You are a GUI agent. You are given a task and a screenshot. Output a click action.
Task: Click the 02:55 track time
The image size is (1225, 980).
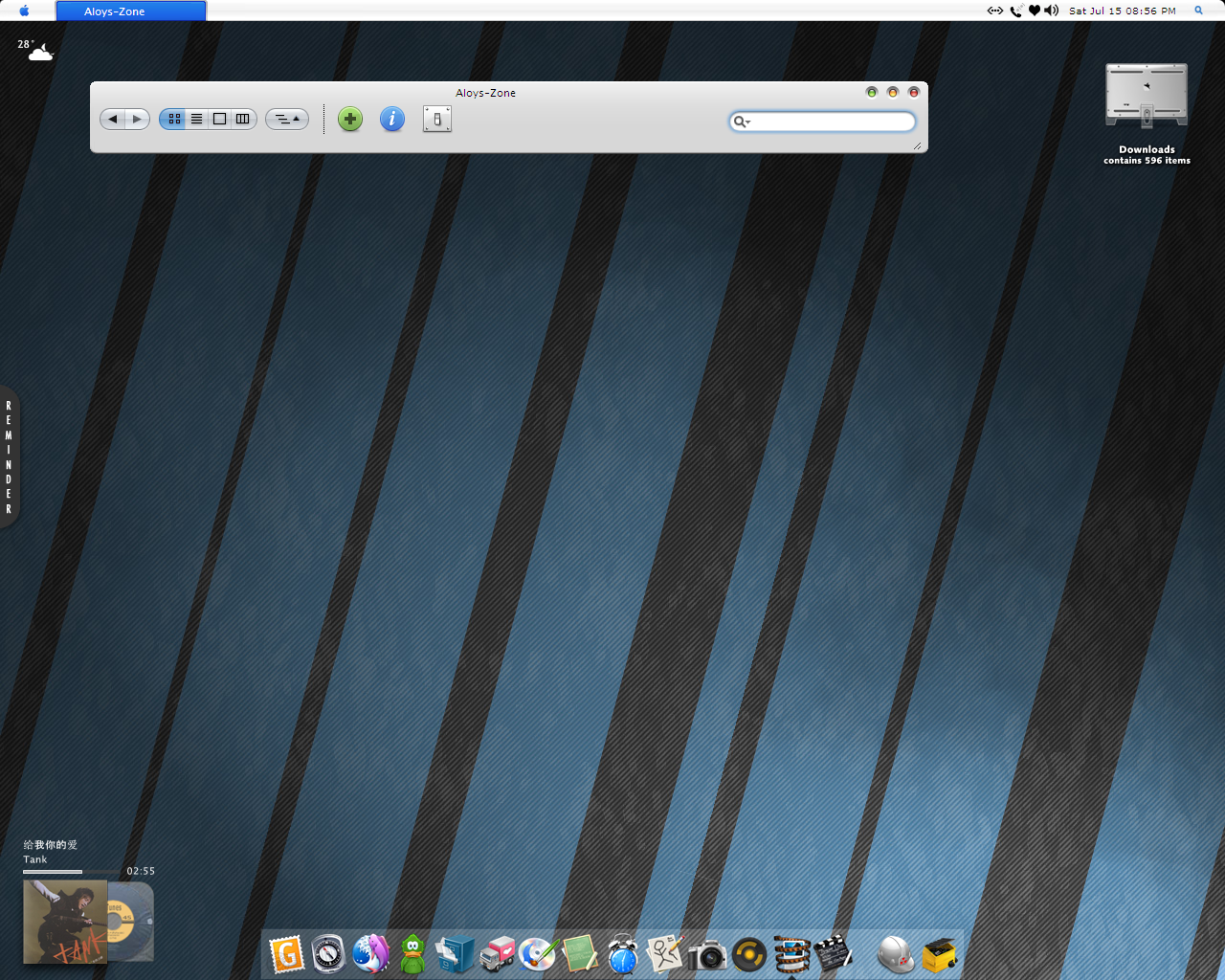tap(141, 871)
